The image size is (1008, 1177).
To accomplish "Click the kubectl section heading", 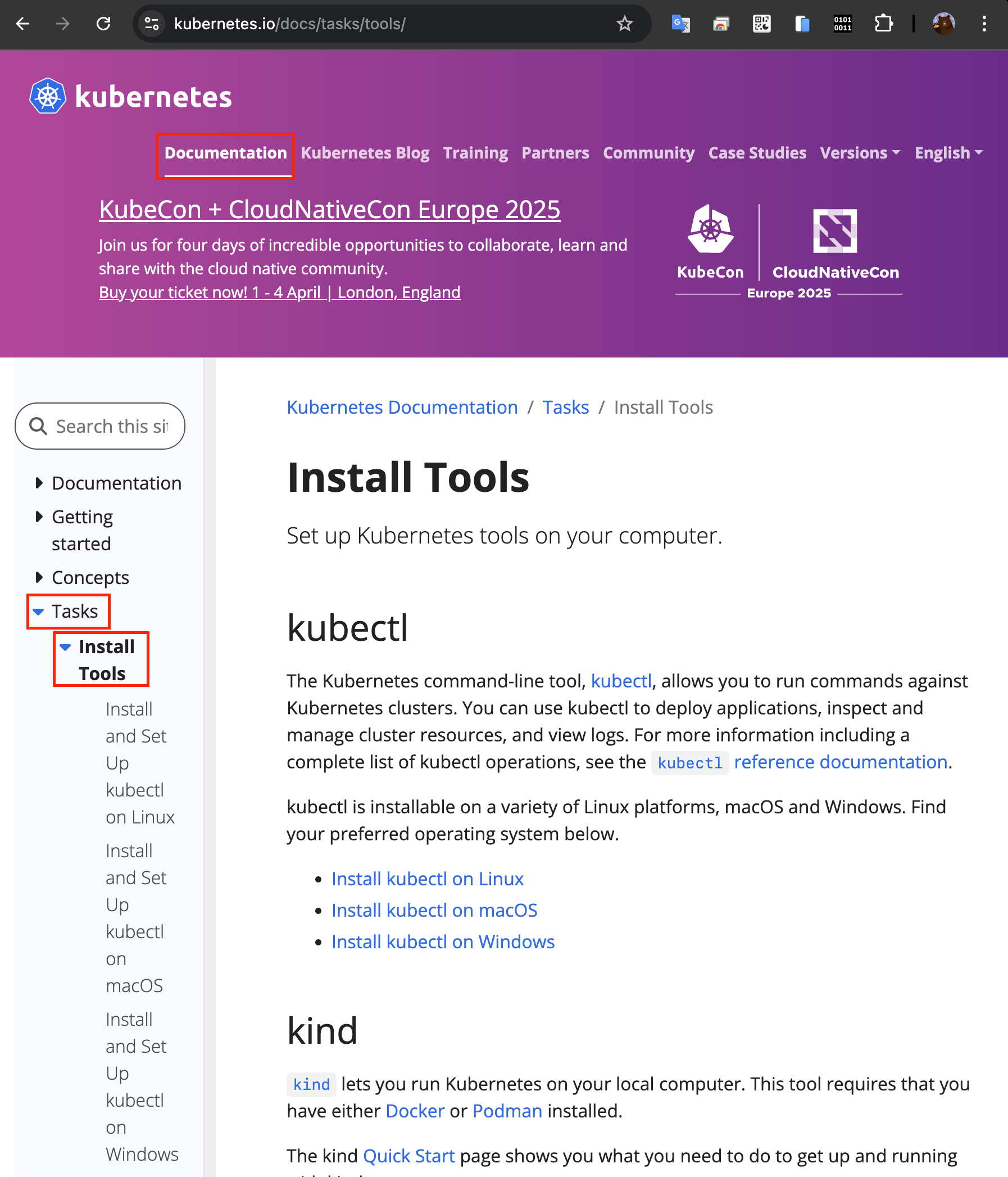I will [348, 628].
